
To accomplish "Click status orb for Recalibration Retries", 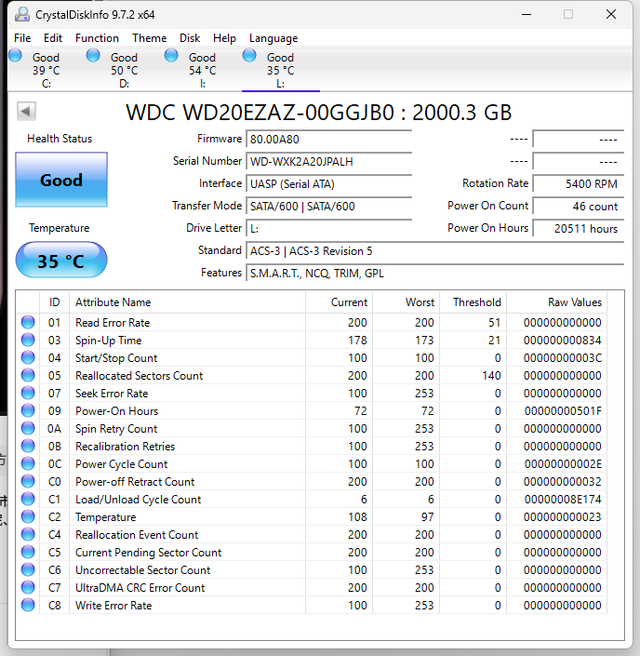I will tap(28, 446).
